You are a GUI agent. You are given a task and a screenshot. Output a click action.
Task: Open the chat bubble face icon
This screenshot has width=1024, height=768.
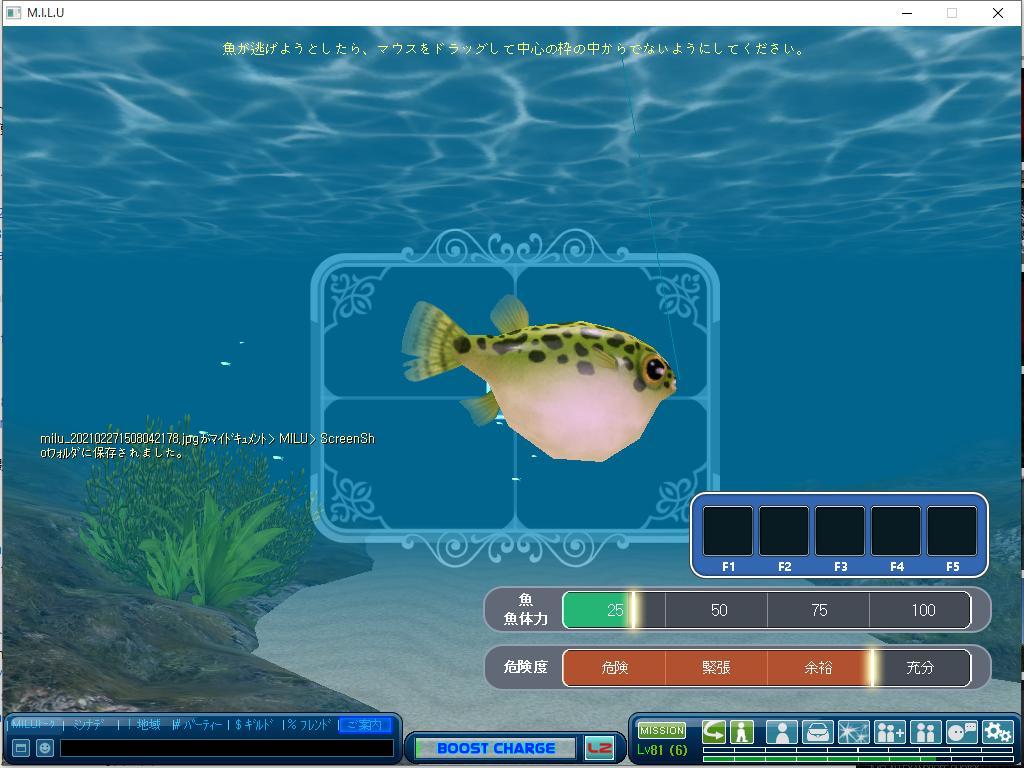click(x=961, y=733)
